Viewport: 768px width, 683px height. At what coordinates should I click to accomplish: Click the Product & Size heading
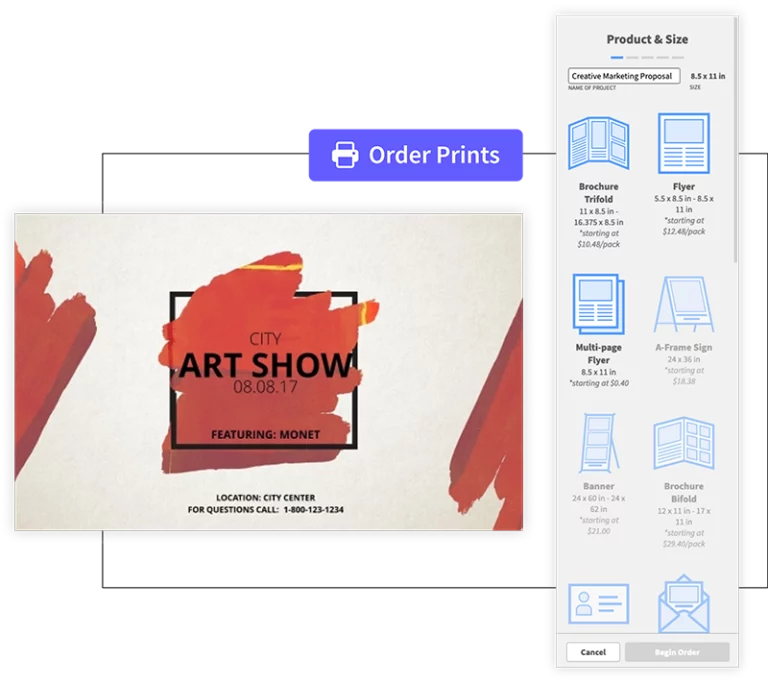(x=647, y=39)
